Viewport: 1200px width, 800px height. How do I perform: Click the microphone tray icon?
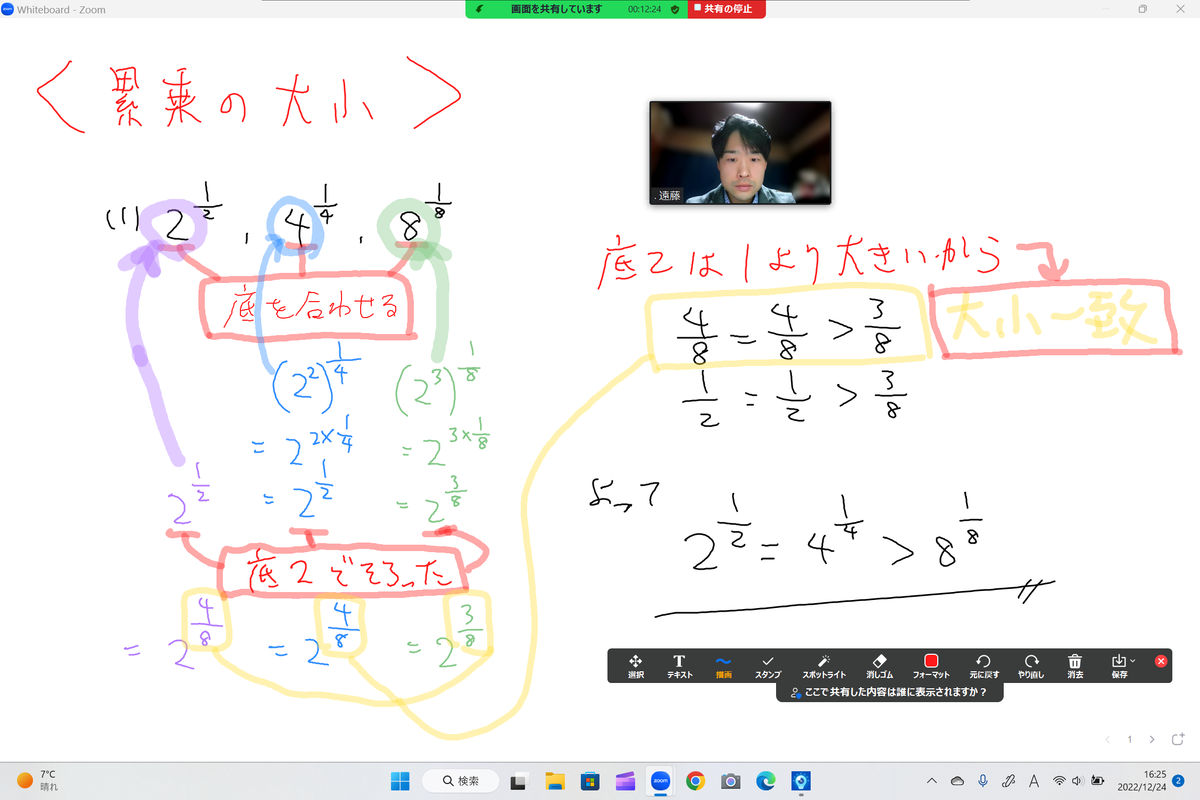coord(983,781)
